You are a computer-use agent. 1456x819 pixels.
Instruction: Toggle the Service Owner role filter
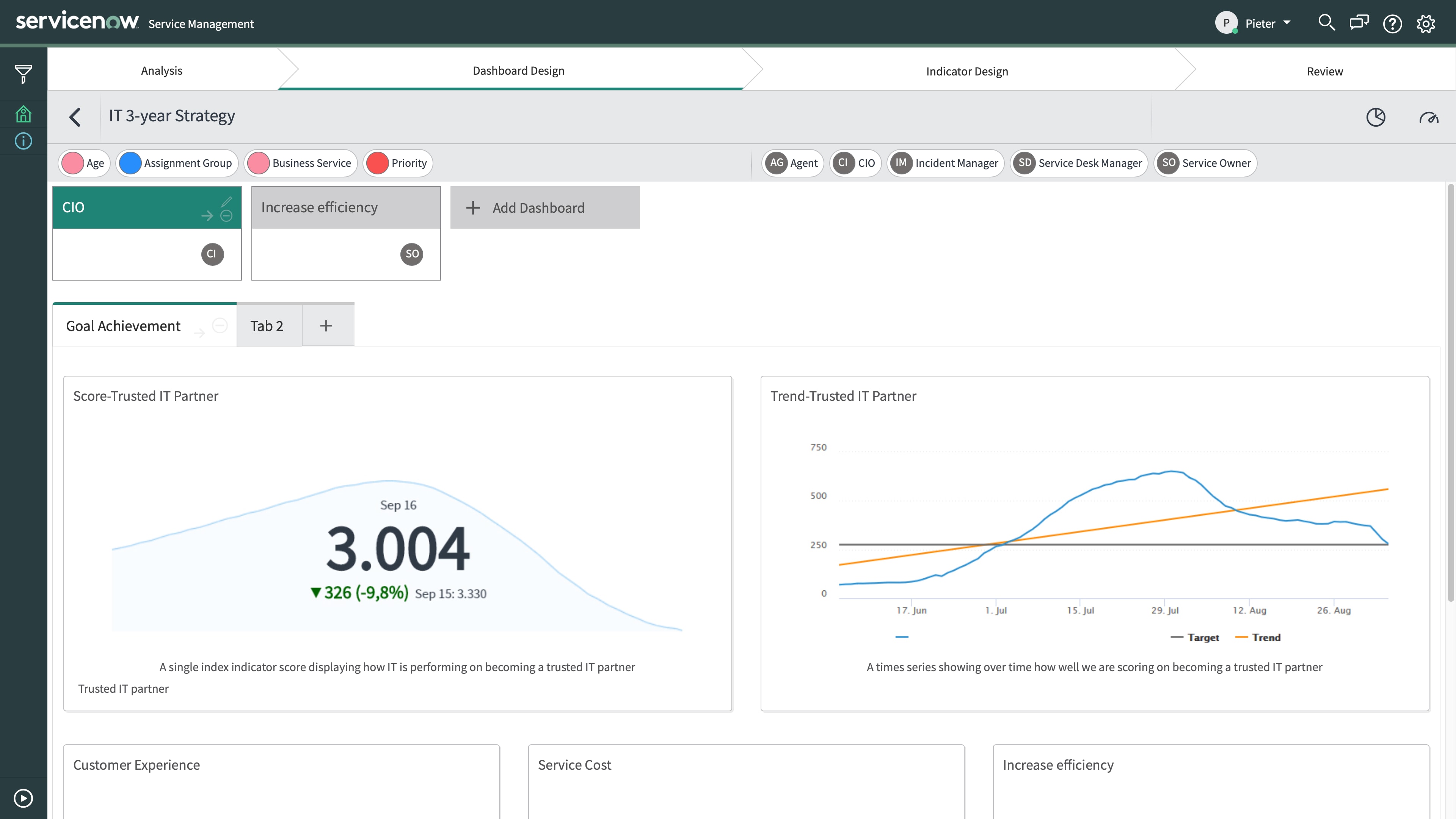(x=1205, y=163)
